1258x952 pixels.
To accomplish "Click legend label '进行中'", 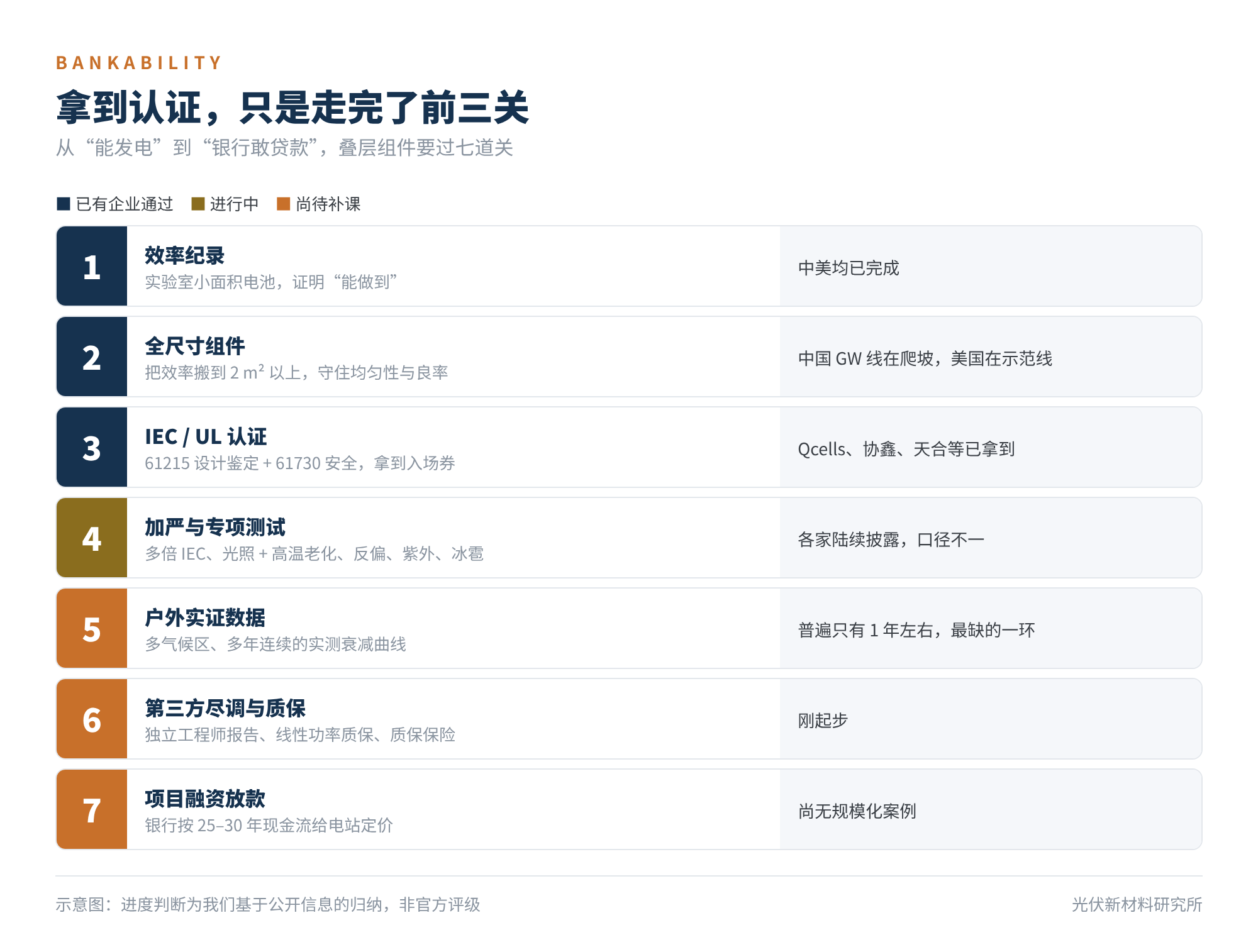I will coord(234,204).
